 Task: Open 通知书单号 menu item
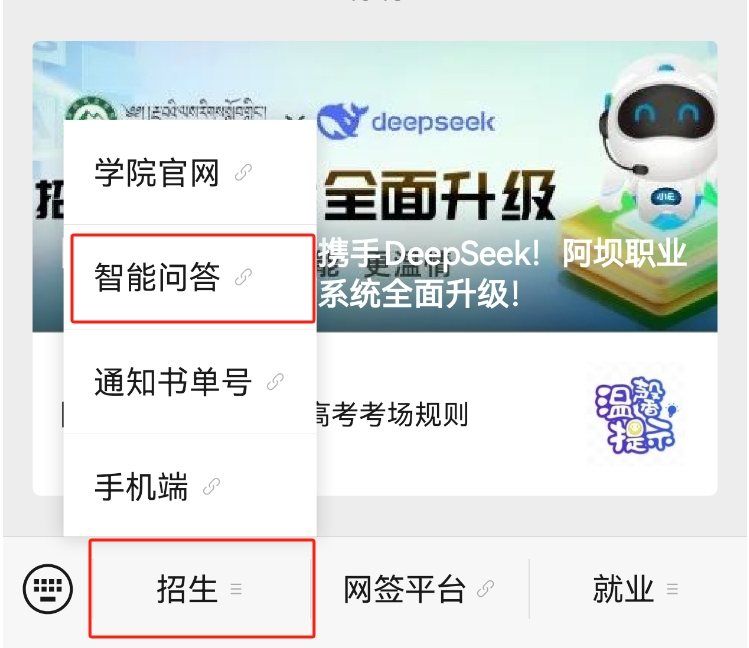coord(190,382)
